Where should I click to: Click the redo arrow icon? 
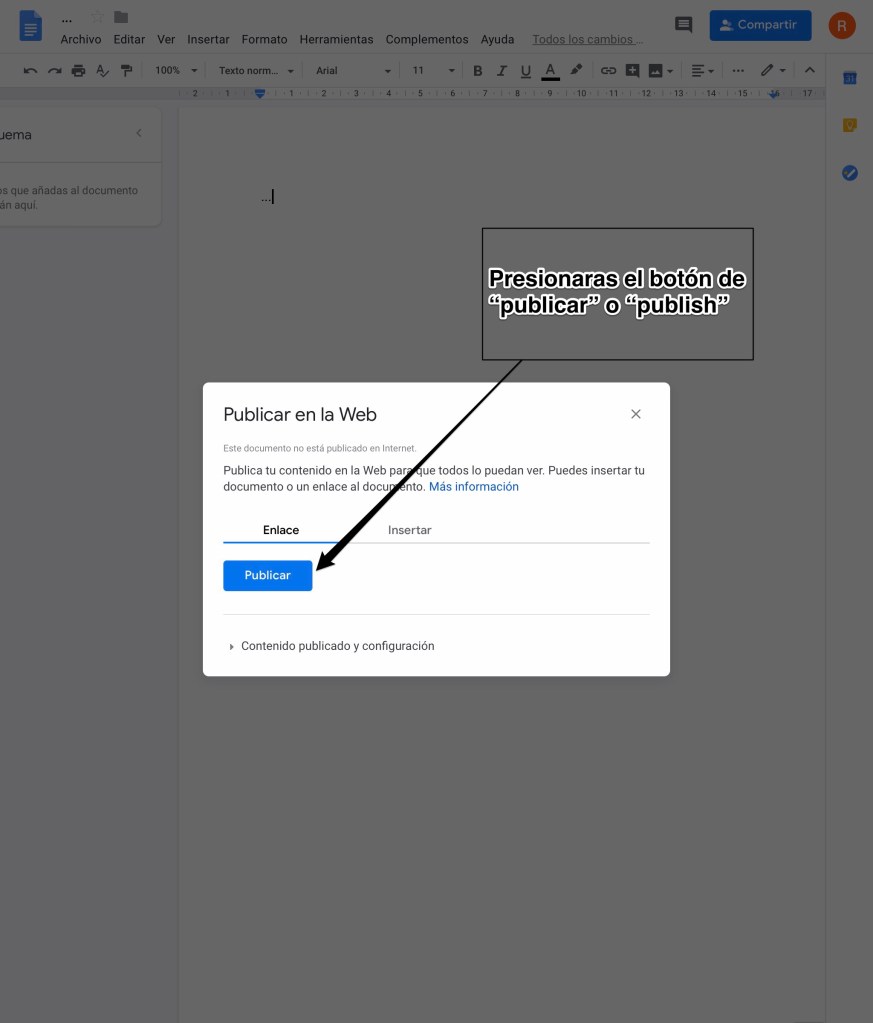(x=54, y=71)
